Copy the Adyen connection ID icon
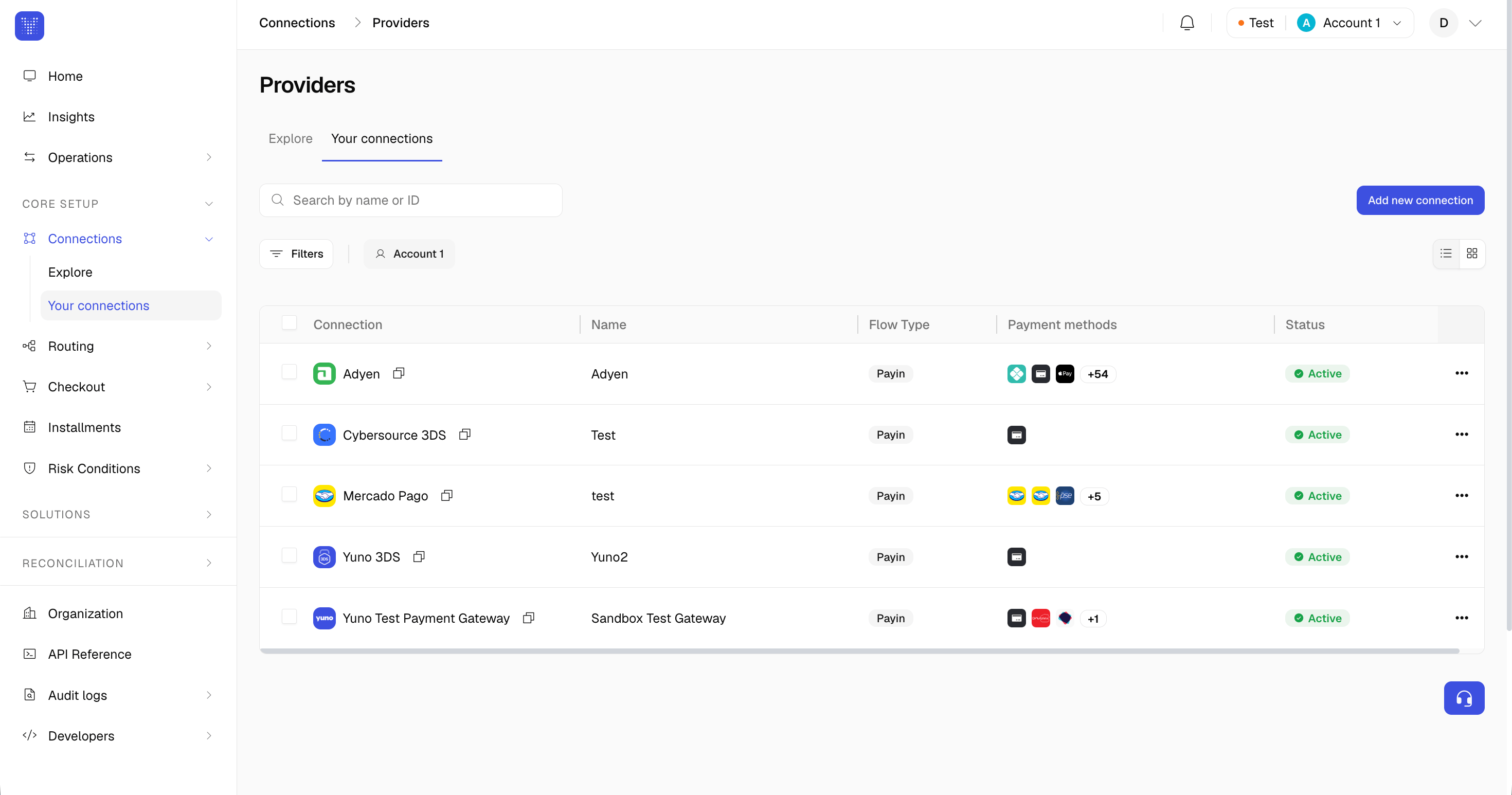1512x795 pixels. pyautogui.click(x=399, y=373)
